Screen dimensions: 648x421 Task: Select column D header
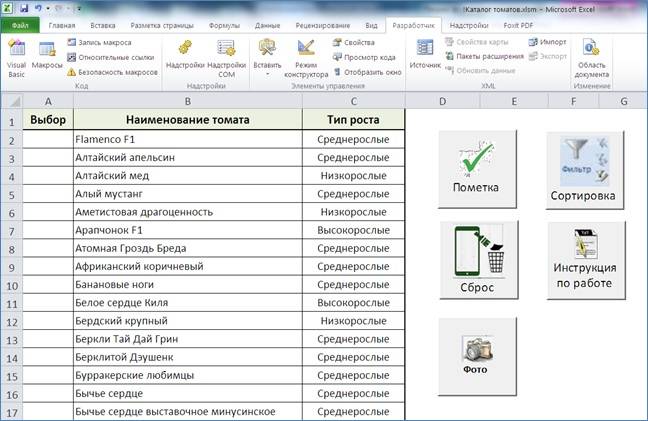[x=443, y=101]
